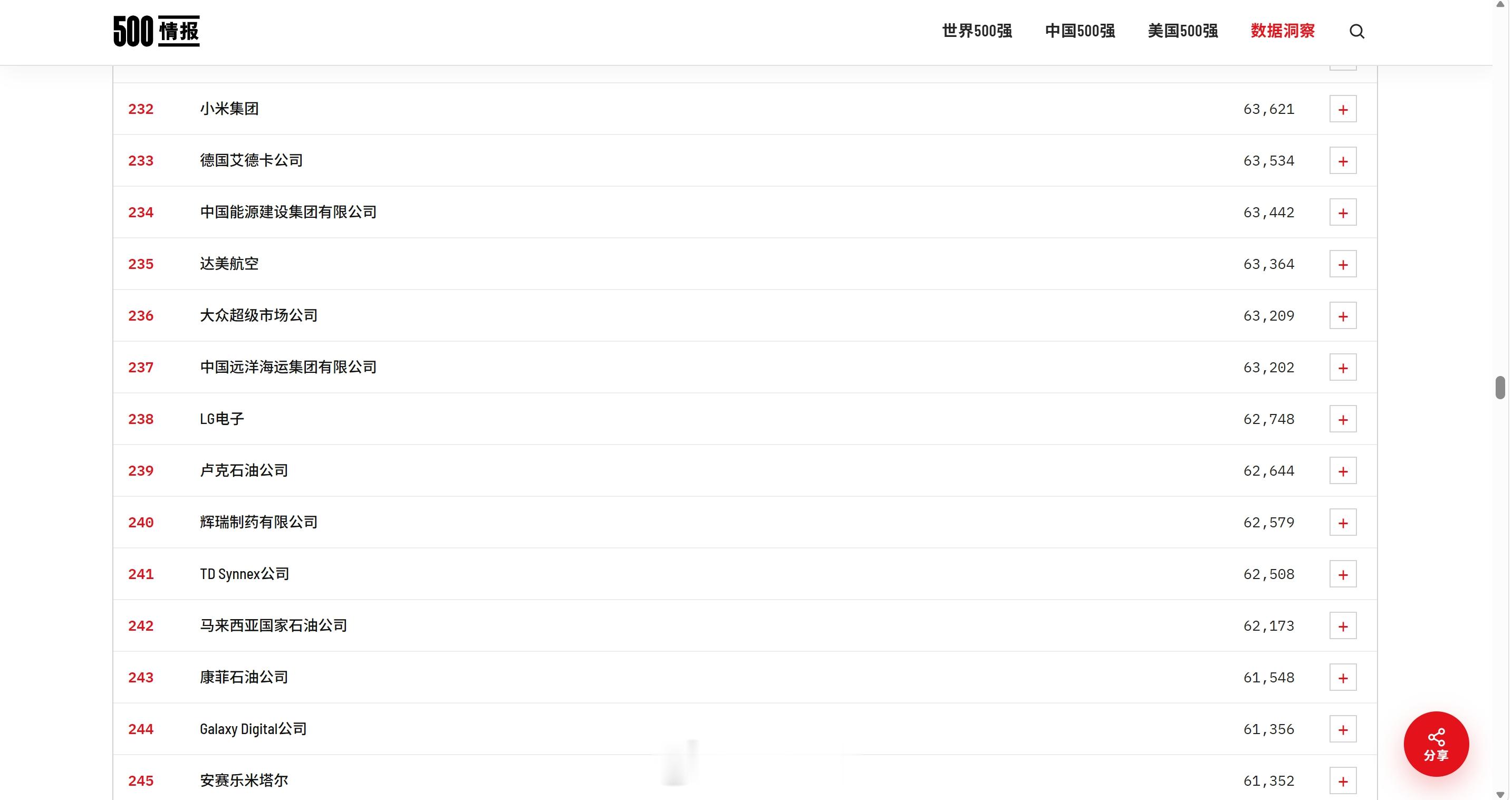Open the 世界500强 menu
Screen dimensions: 1512x800
(x=977, y=31)
